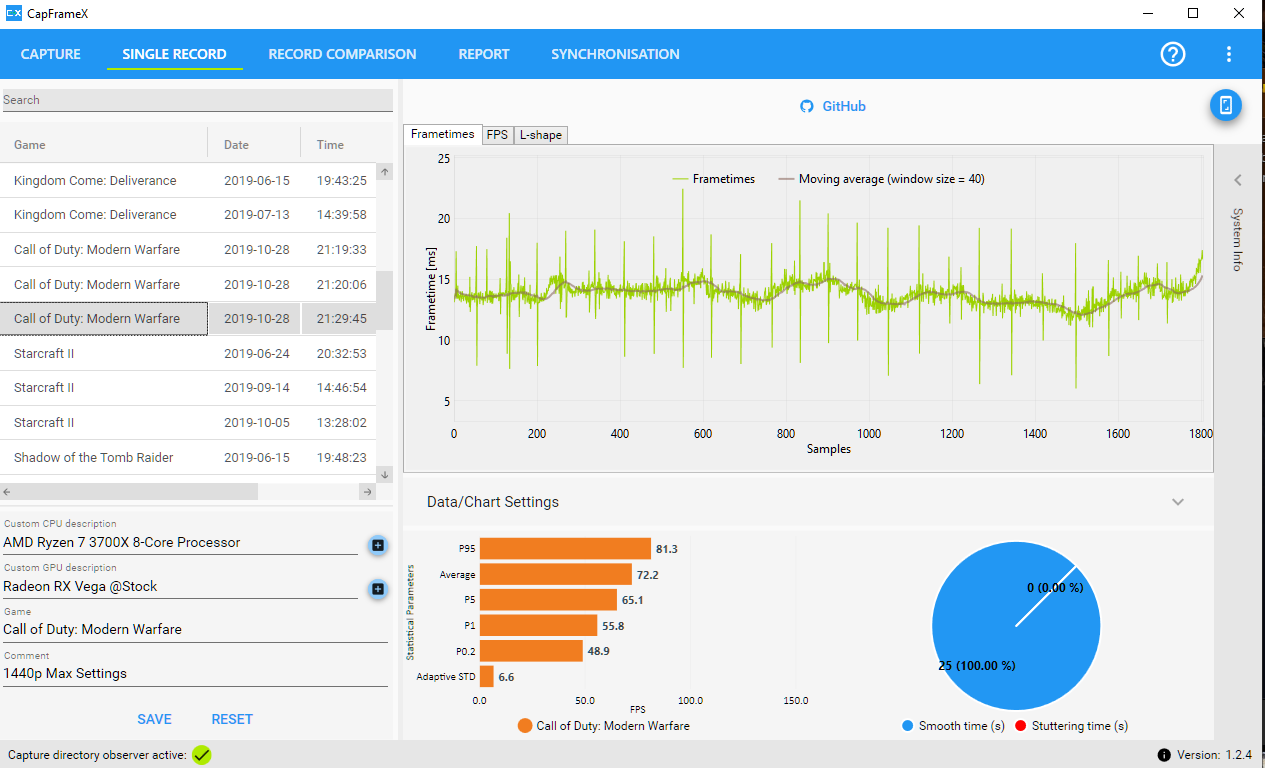Image resolution: width=1265 pixels, height=768 pixels.
Task: Click the P5 bar showing 65.1
Action: 548,600
